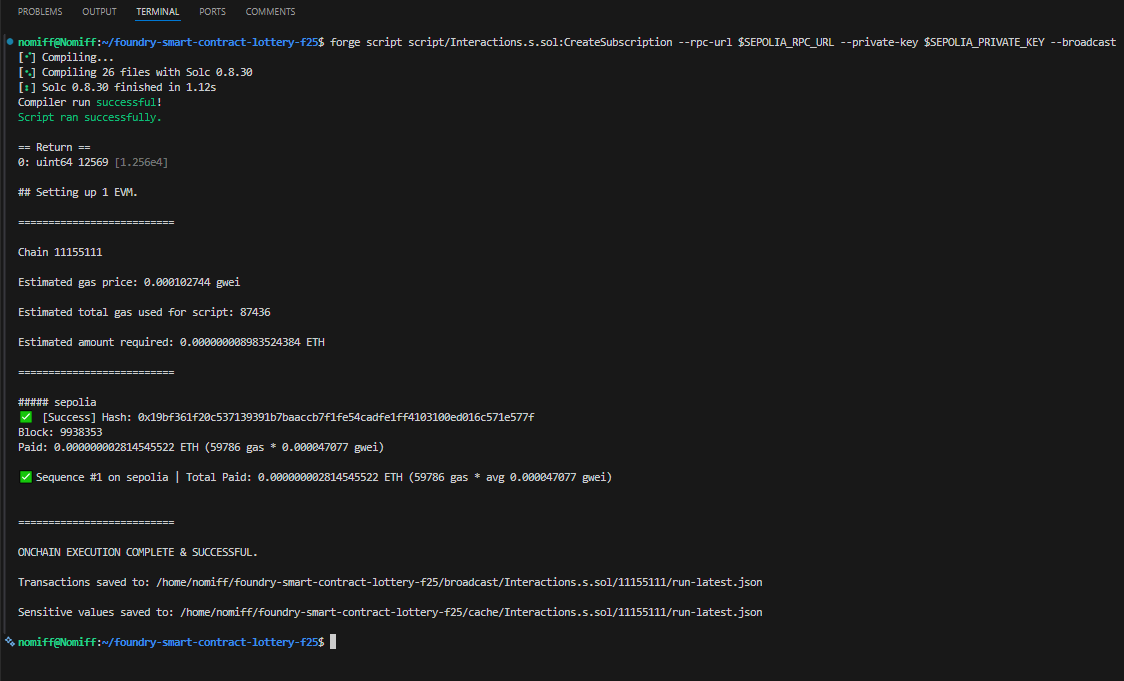
Task: Open the PROBLEMS panel tab
Action: [x=40, y=11]
